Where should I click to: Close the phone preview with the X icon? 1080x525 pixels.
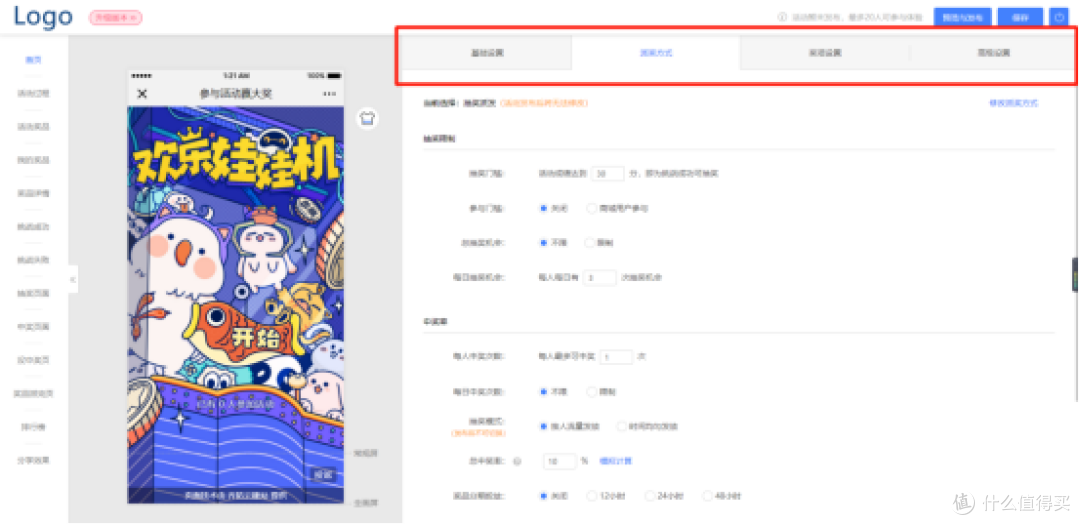pyautogui.click(x=142, y=94)
